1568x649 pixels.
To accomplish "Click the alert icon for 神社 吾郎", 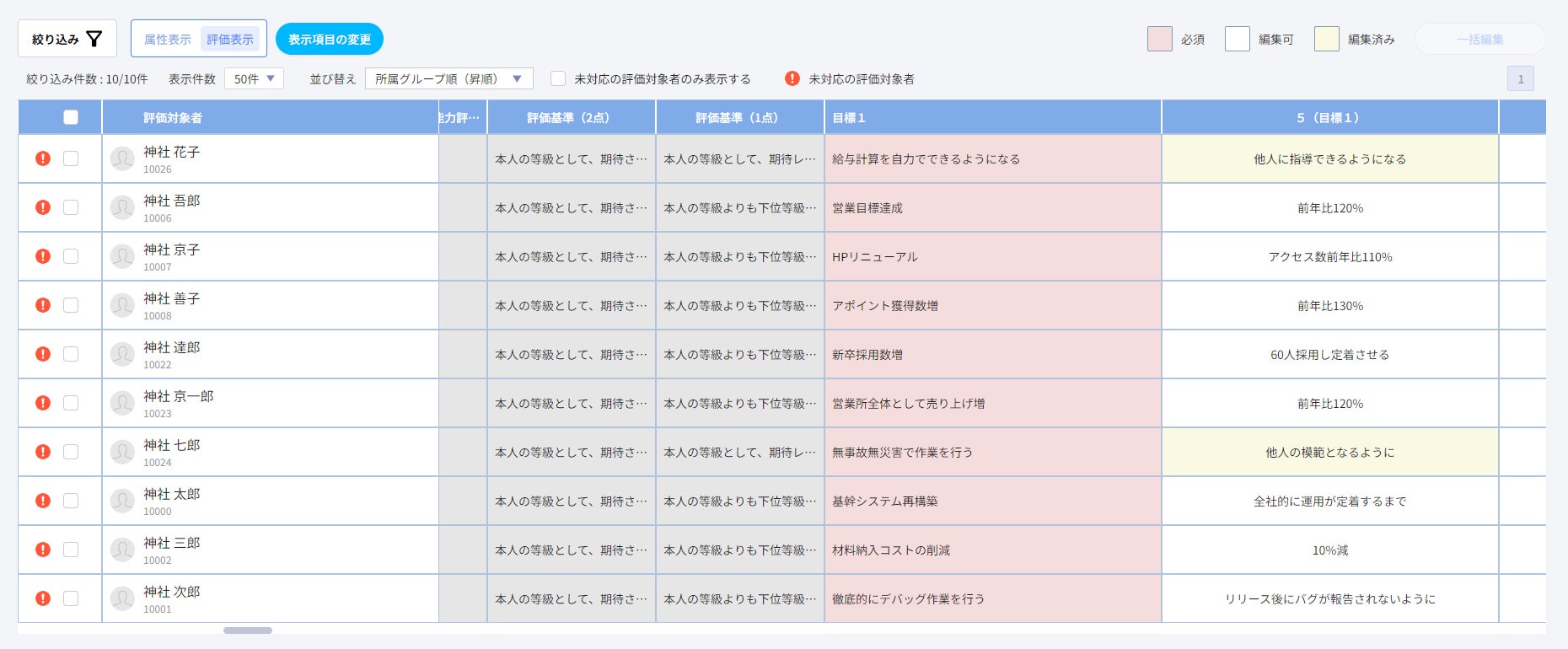I will (x=43, y=207).
